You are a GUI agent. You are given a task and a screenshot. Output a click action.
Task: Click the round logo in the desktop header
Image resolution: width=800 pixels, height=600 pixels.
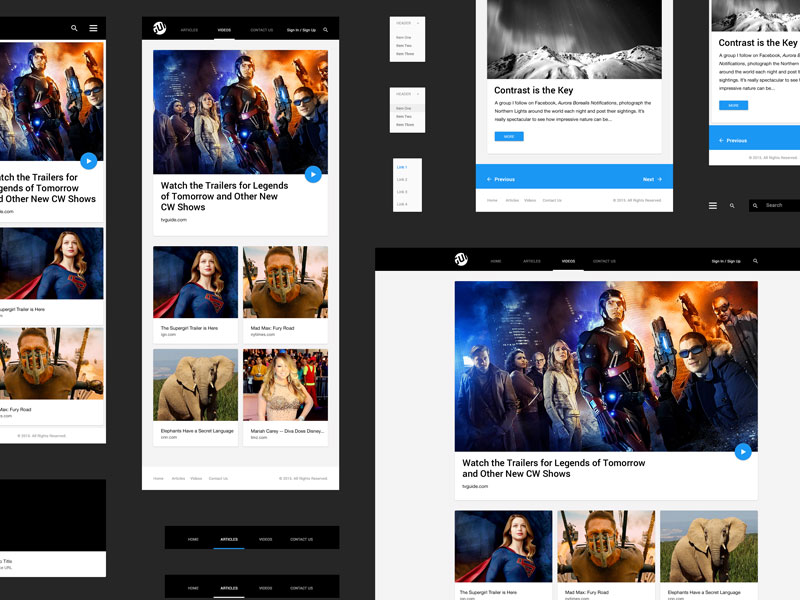point(461,260)
